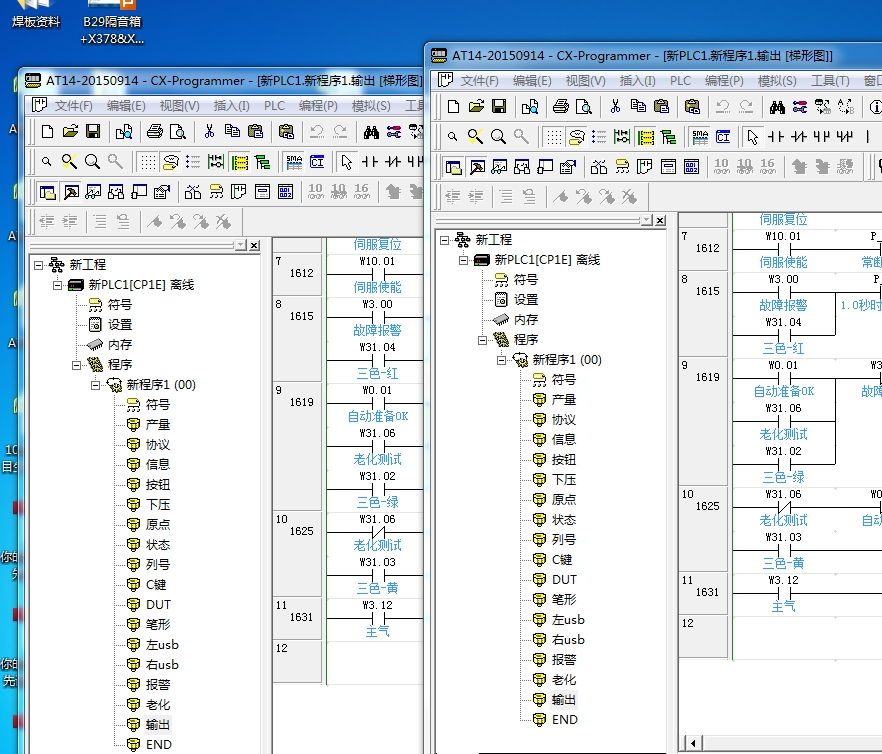Cut with scissors icon in left window

coord(209,132)
